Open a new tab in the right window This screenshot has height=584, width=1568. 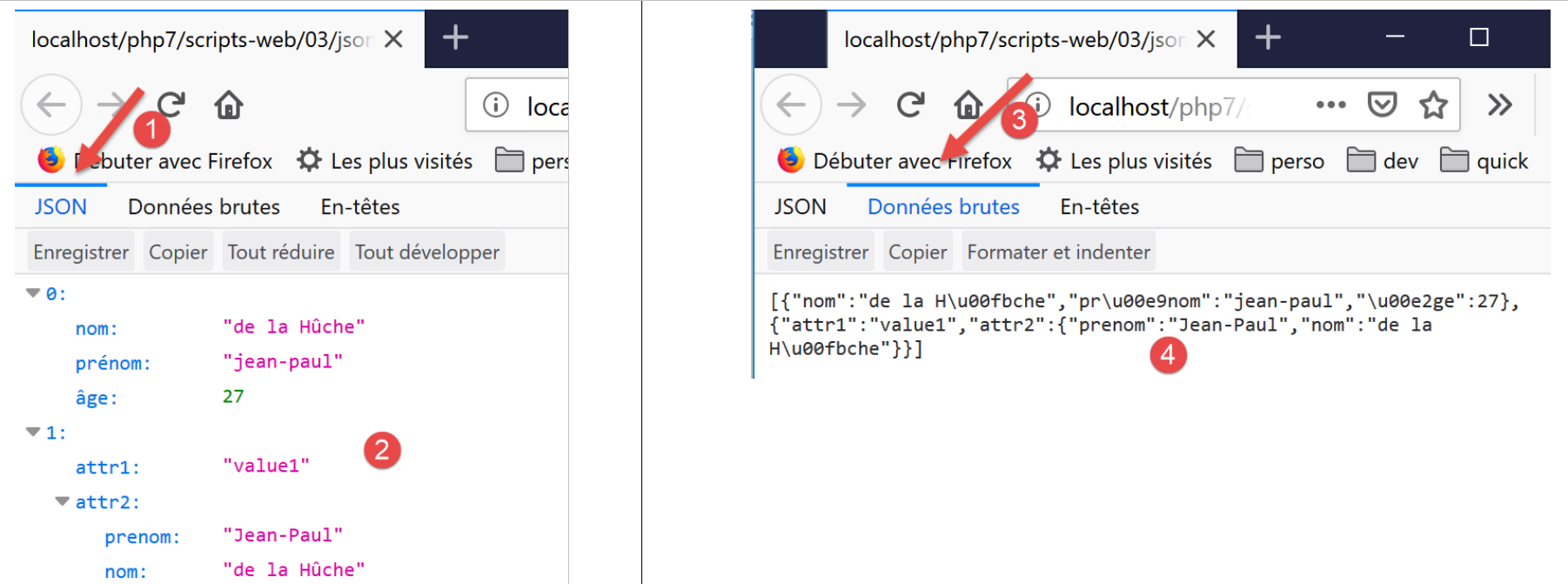tap(1268, 37)
